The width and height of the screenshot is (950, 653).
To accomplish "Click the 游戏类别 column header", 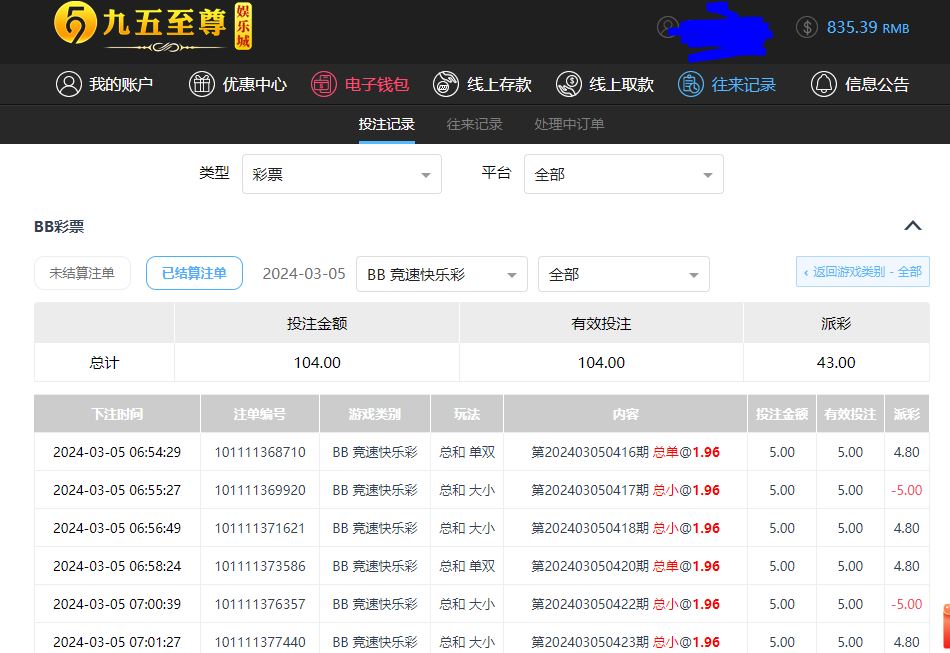I will click(x=375, y=414).
